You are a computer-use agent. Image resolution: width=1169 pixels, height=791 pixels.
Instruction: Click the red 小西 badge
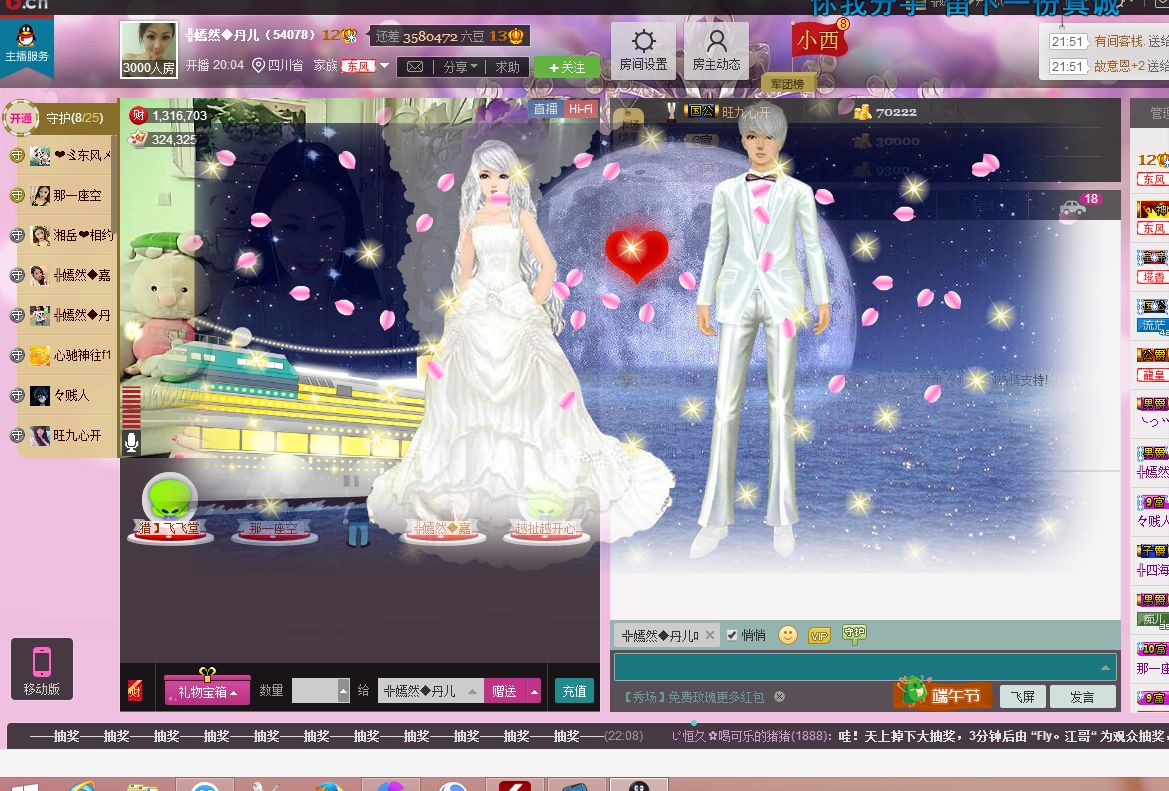819,40
